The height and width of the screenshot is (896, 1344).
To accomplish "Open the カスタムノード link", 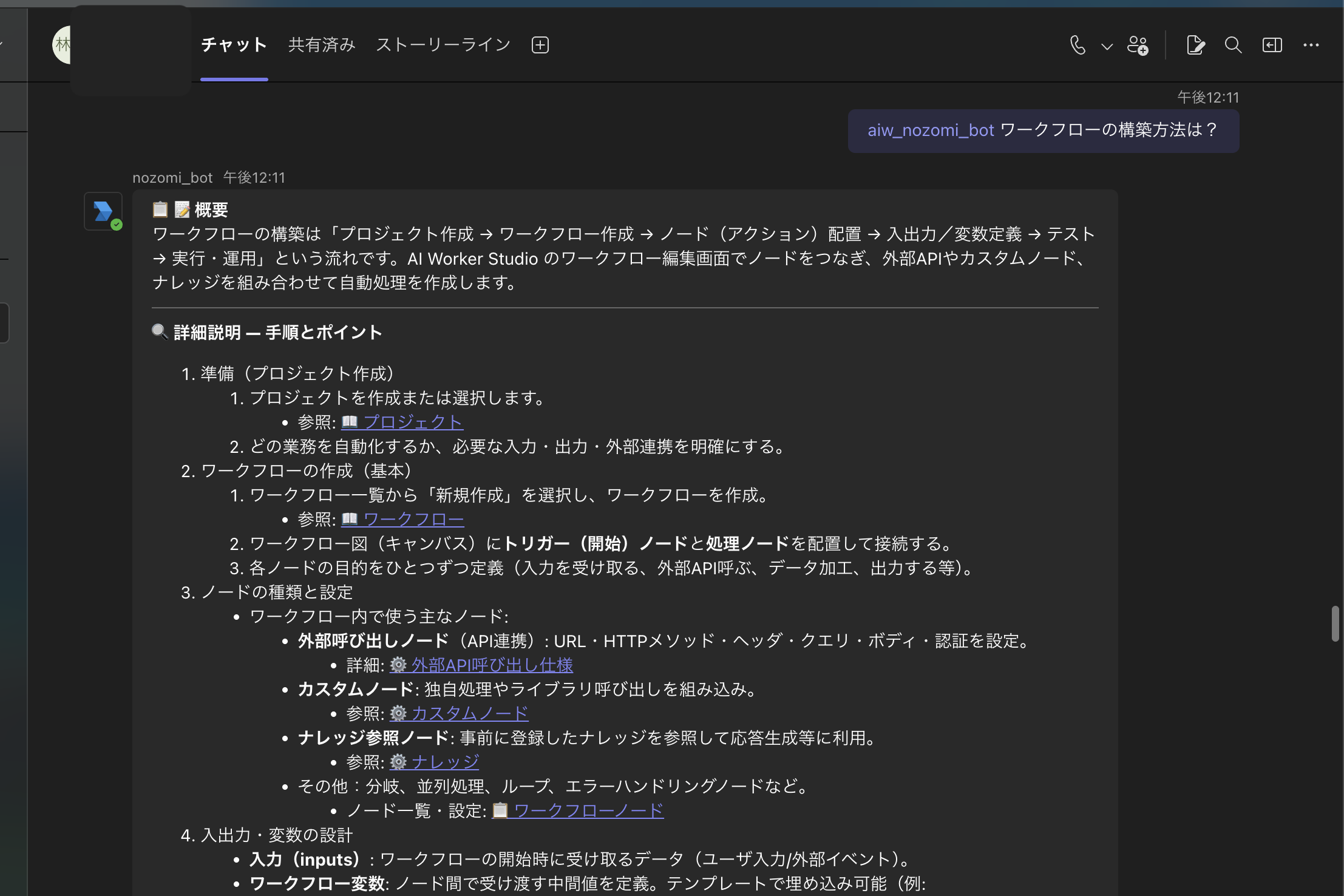I will point(470,713).
